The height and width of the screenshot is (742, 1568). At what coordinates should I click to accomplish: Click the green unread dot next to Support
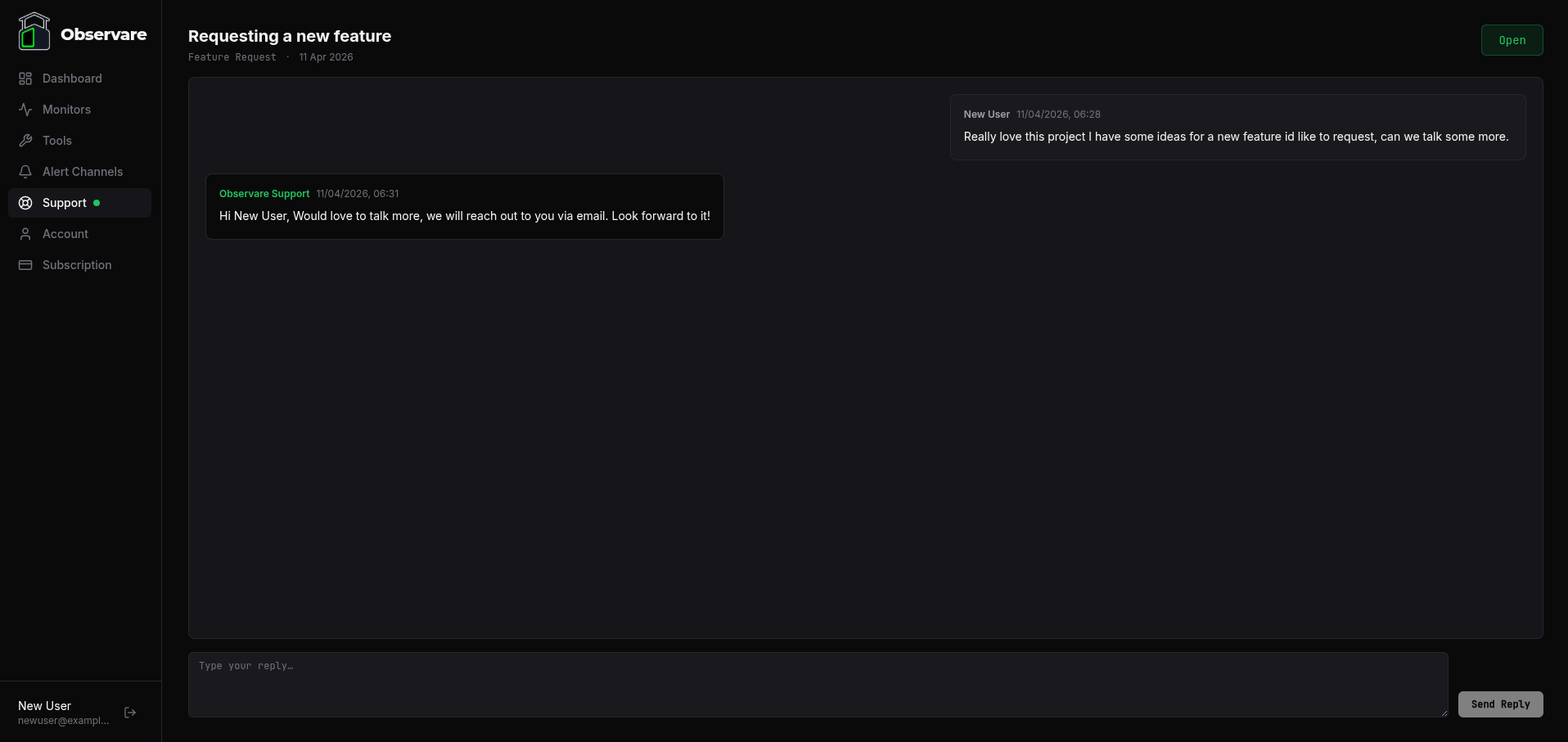(x=96, y=202)
